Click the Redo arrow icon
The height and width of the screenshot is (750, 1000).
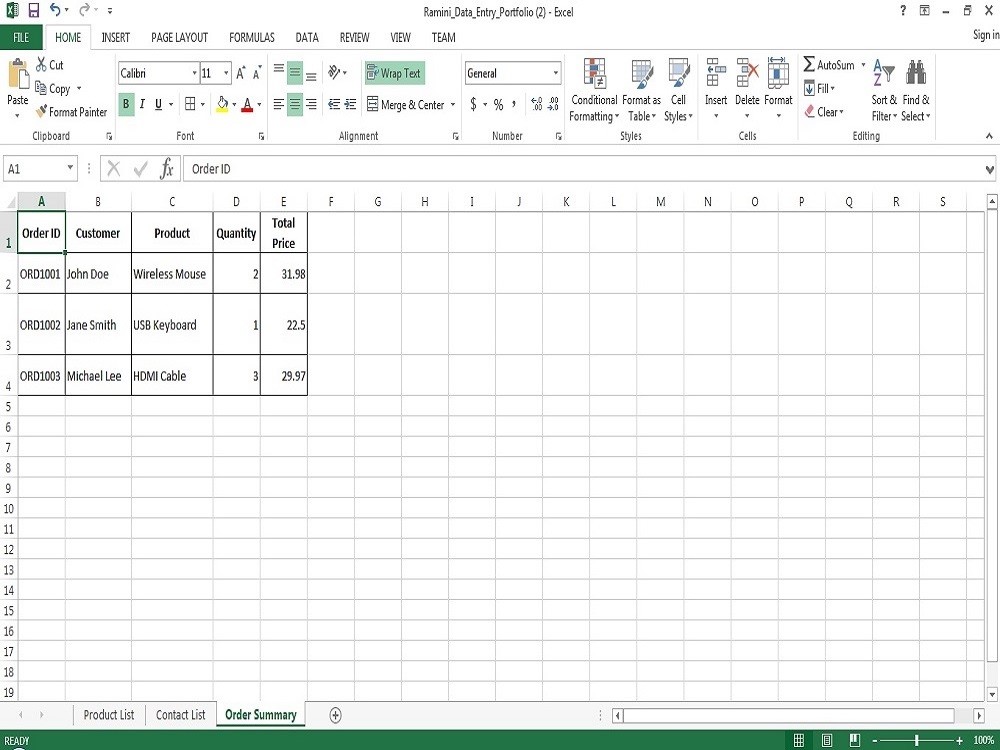[84, 10]
